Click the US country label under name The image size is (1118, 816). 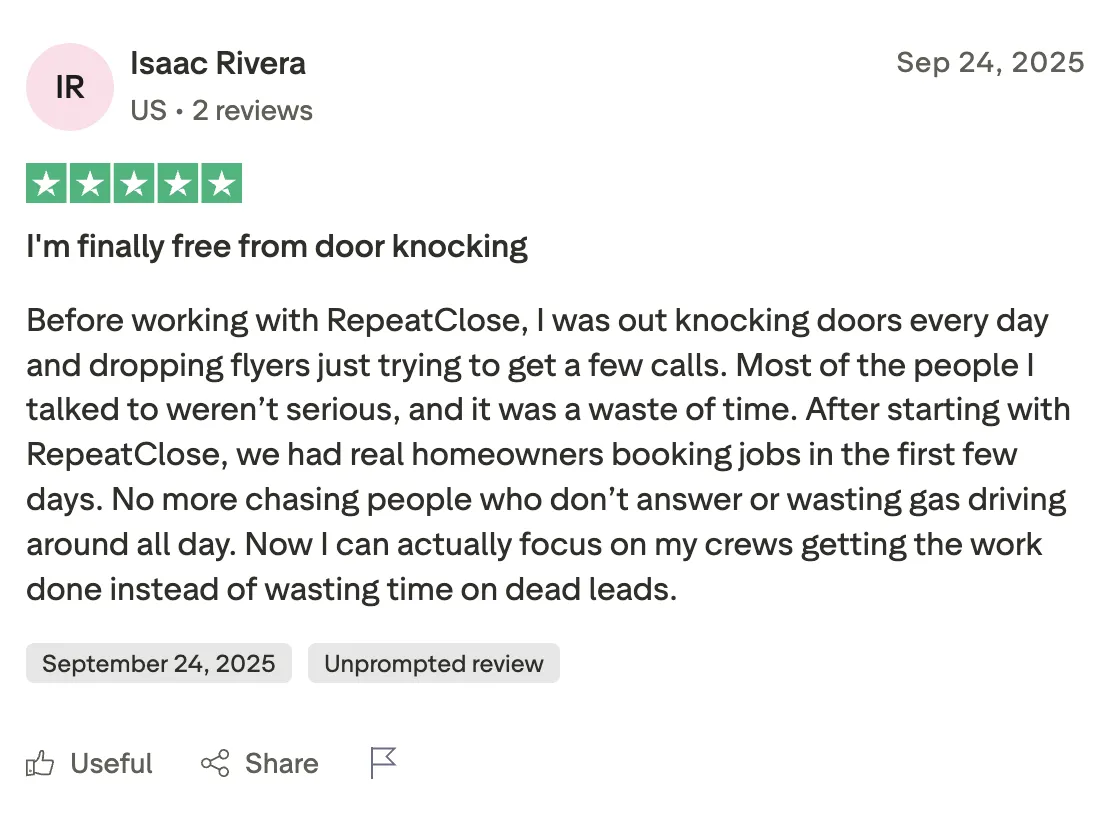pos(148,110)
